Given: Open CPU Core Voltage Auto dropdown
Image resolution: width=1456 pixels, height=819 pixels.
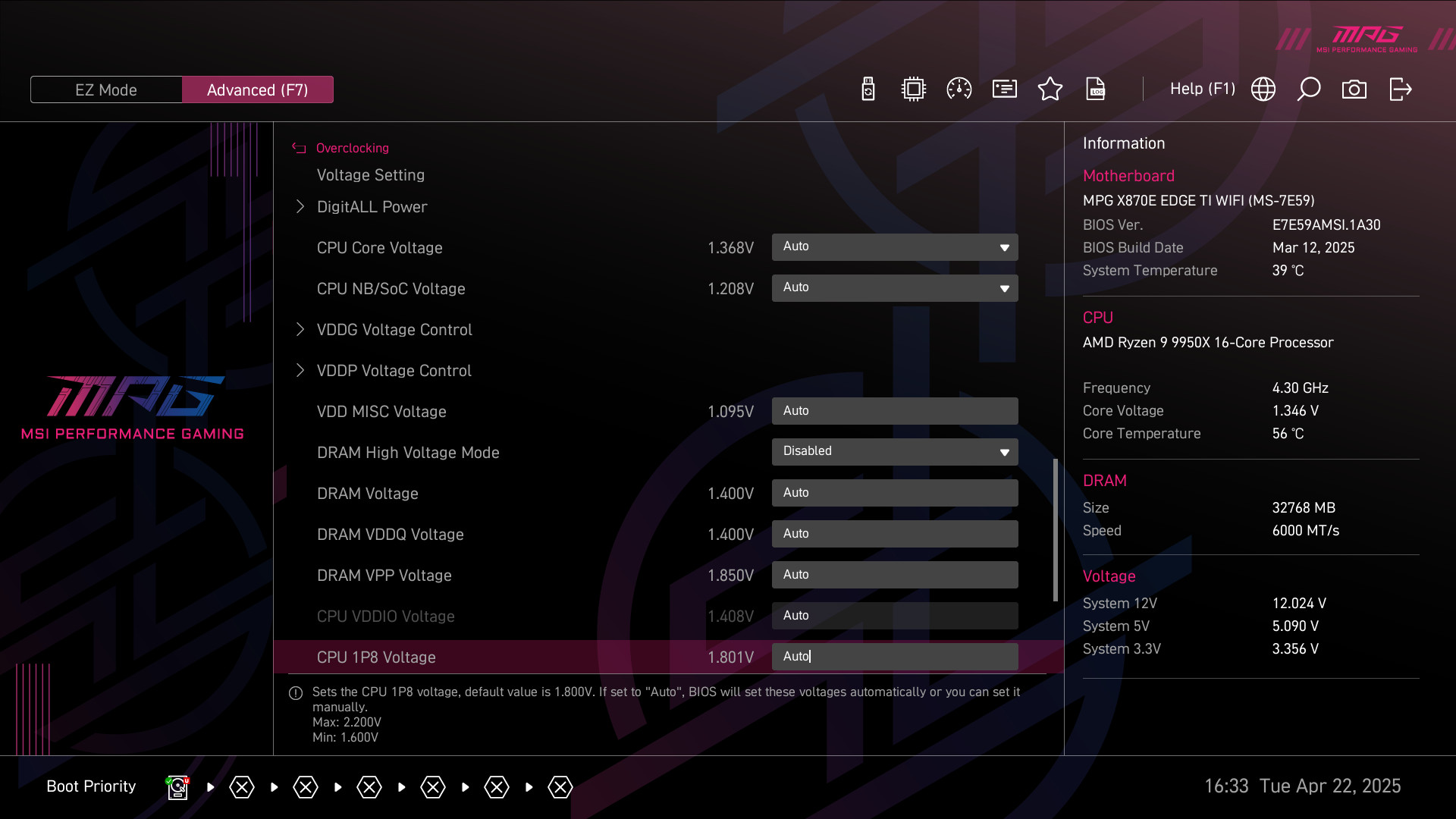Looking at the screenshot, I should pos(895,247).
